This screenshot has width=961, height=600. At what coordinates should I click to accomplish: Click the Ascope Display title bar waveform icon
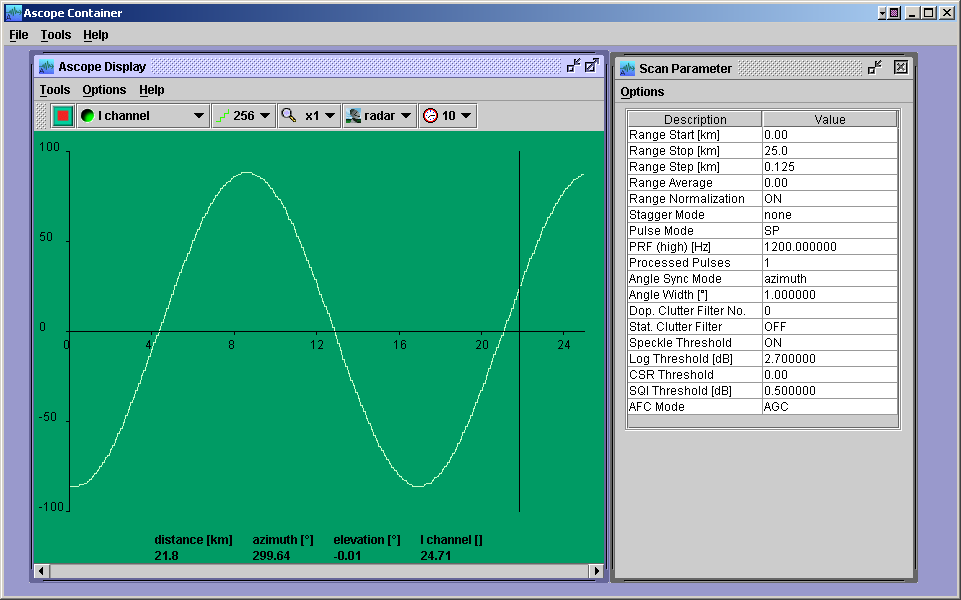coord(46,66)
